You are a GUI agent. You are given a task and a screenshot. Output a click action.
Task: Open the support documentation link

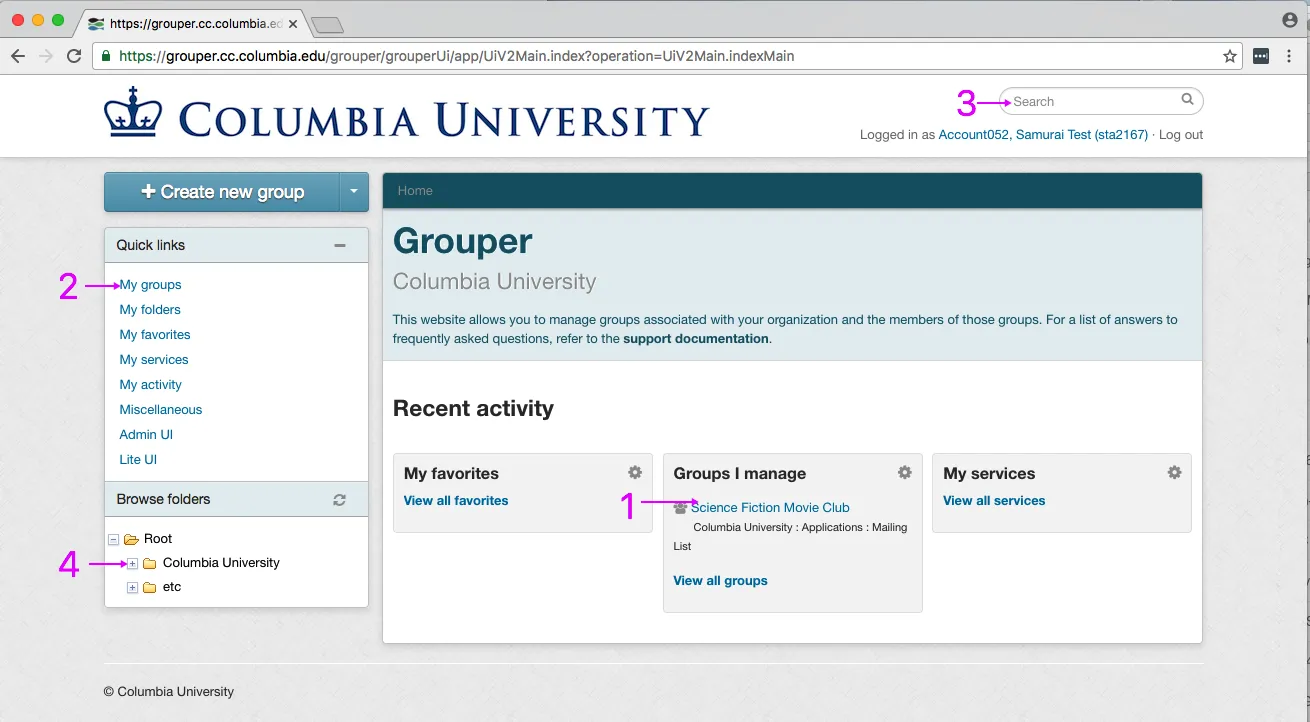pos(696,339)
